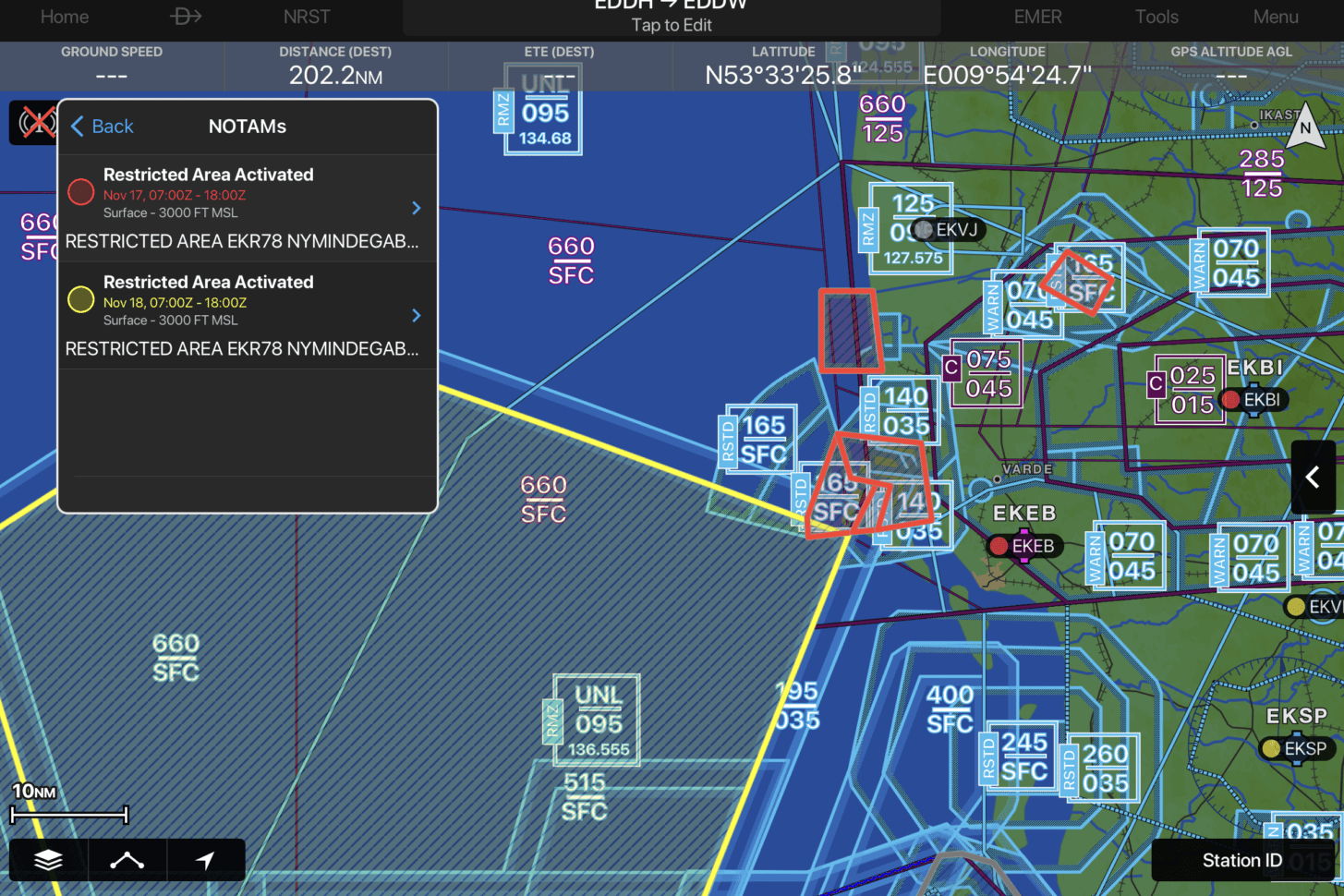This screenshot has height=896, width=1344.
Task: Select the EKEB airport marker
Action: point(1023,546)
